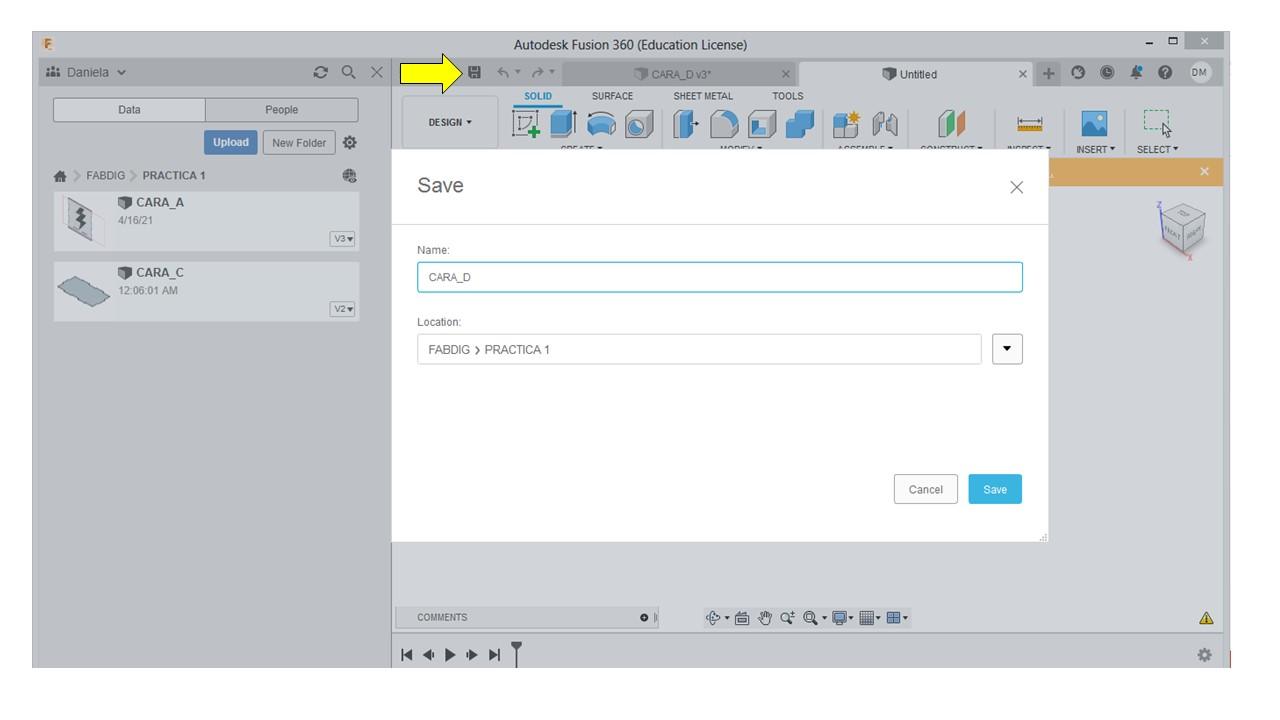Click the search icon in data panel
Viewport: 1280px width, 720px height.
[x=348, y=73]
